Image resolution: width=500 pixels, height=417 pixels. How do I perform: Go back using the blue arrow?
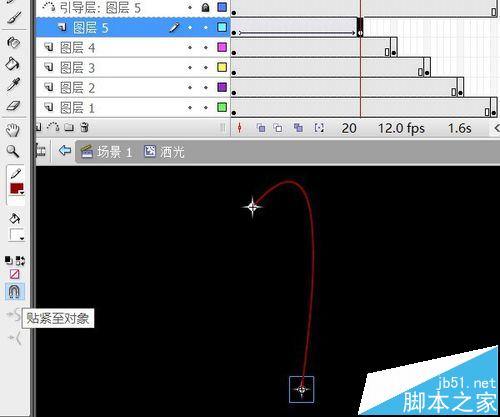pyautogui.click(x=65, y=151)
